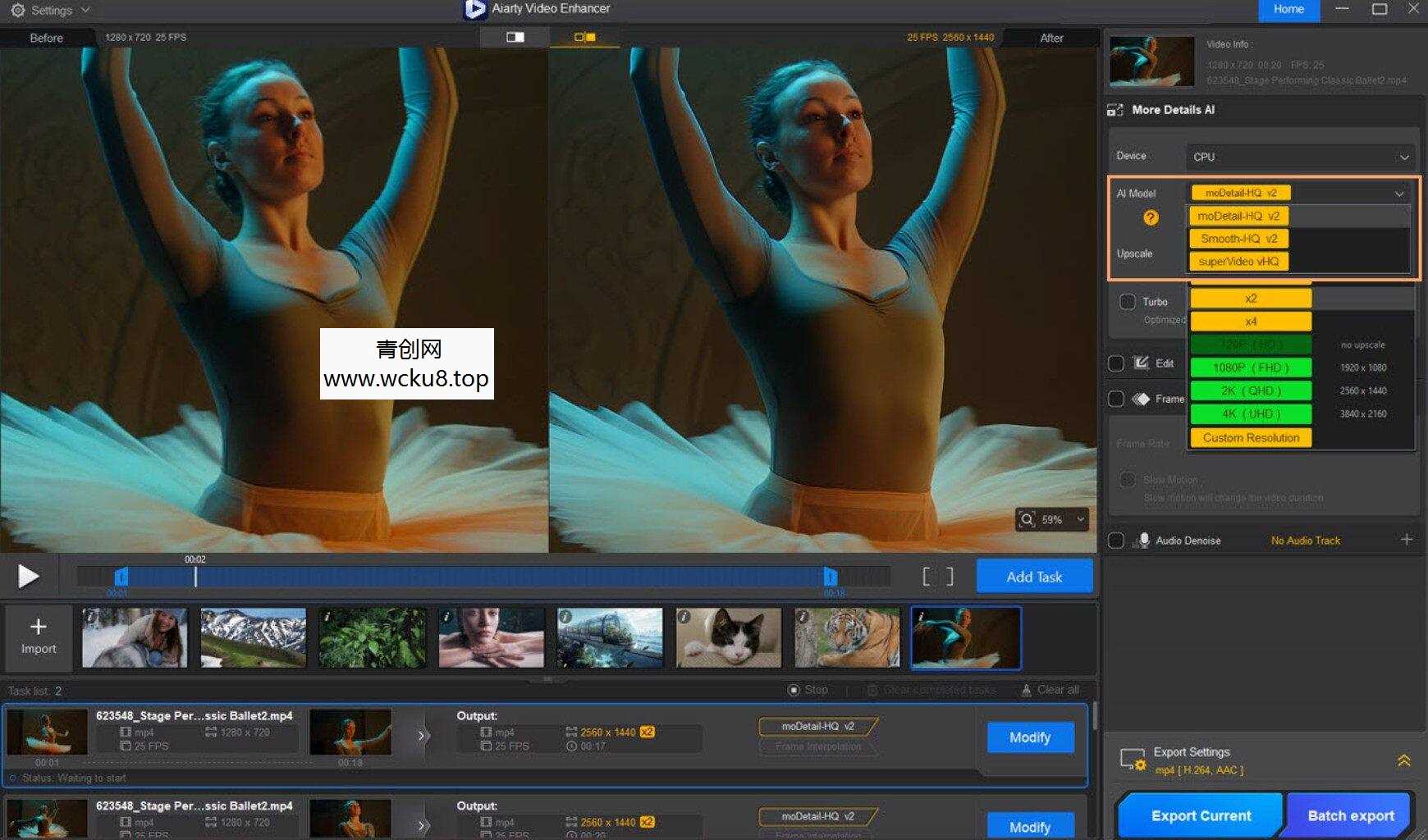Click the play button below the preview
This screenshot has height=840, width=1428.
pos(28,577)
